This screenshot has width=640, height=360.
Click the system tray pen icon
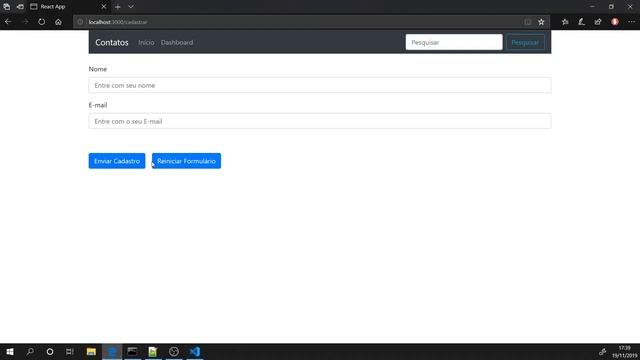[x=602, y=351]
